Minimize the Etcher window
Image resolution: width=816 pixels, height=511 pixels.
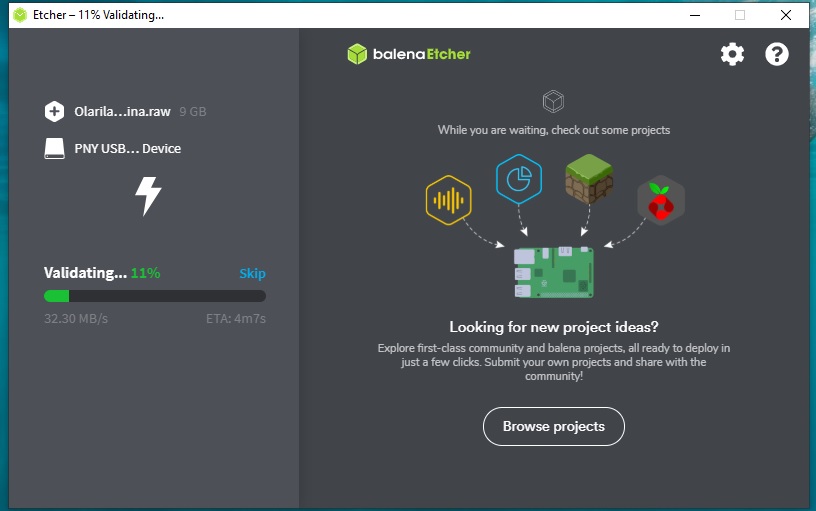coord(695,15)
